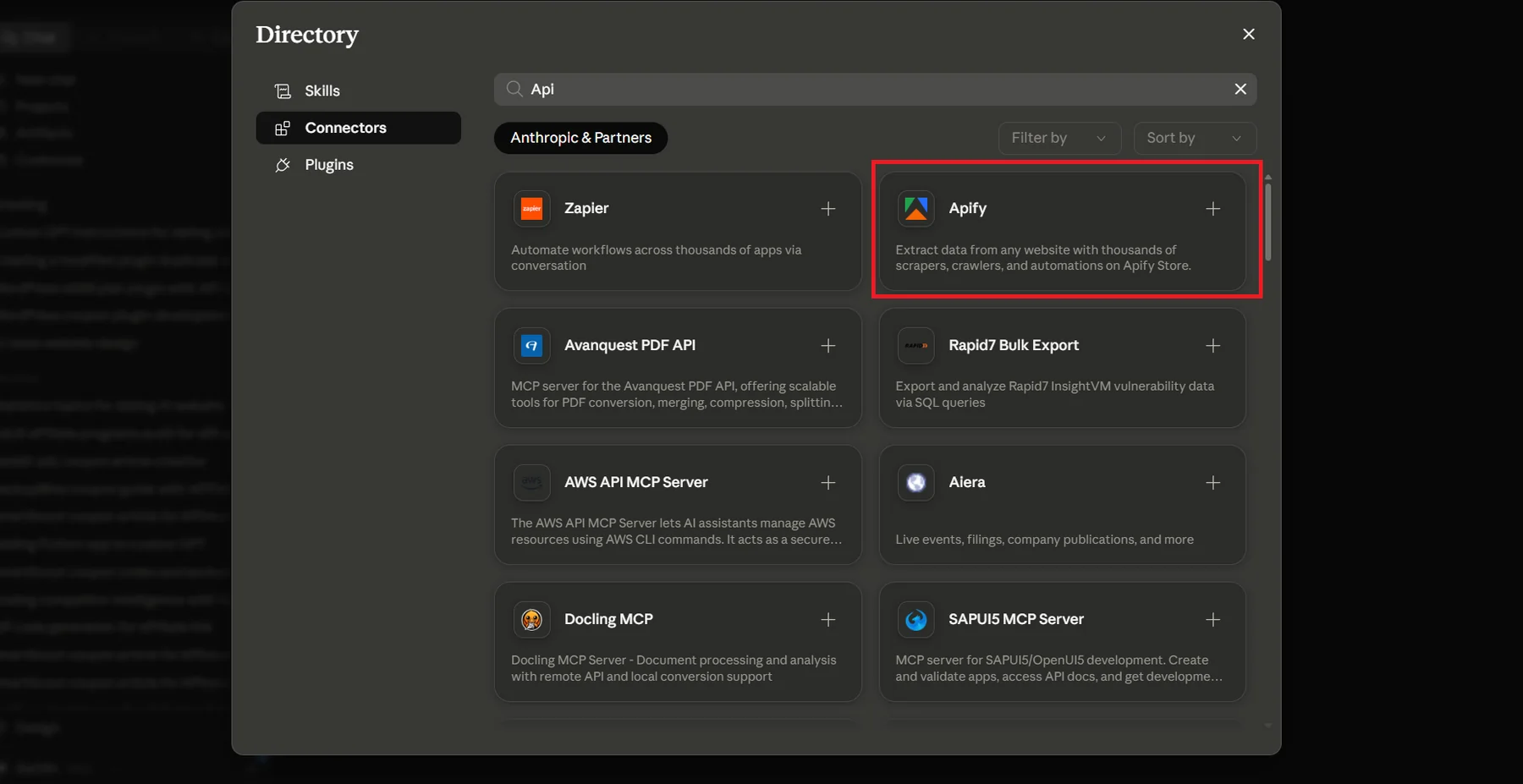Add the Rapid7 Bulk Export connector
Screen dimensions: 1523x784
1212,346
